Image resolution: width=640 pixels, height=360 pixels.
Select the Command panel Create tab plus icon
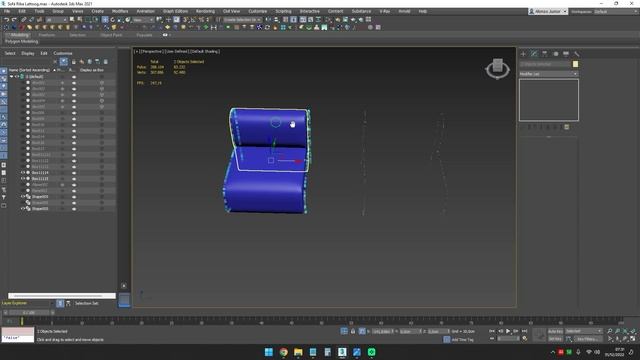[523, 53]
